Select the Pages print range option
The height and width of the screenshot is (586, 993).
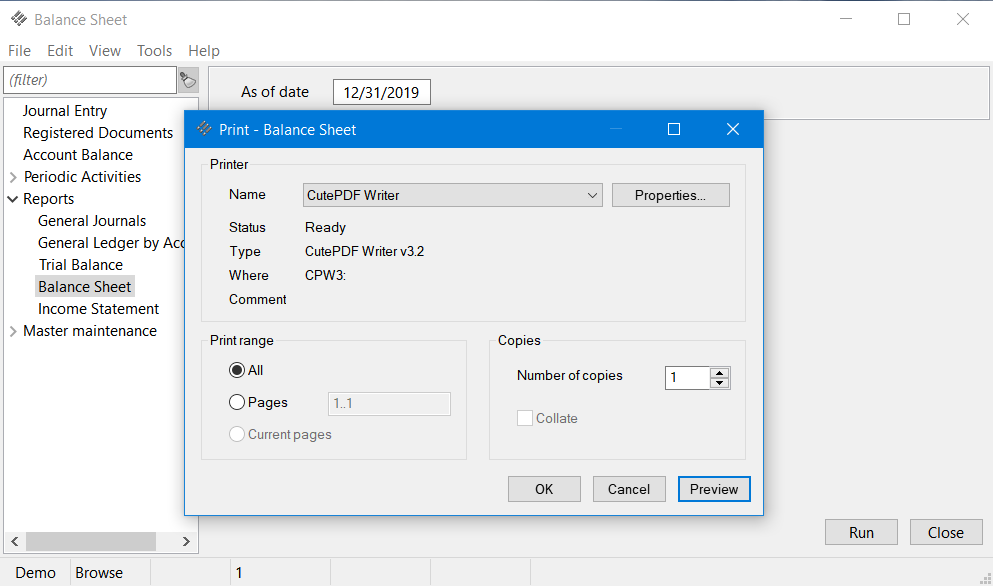(x=237, y=402)
